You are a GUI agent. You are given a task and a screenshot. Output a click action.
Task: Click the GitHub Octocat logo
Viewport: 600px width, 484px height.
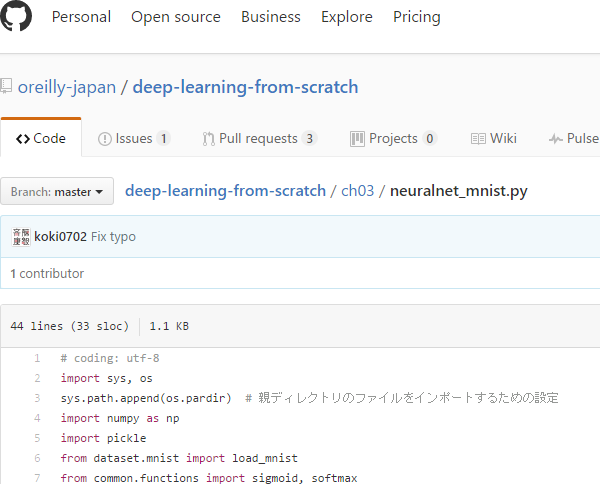pos(16,16)
